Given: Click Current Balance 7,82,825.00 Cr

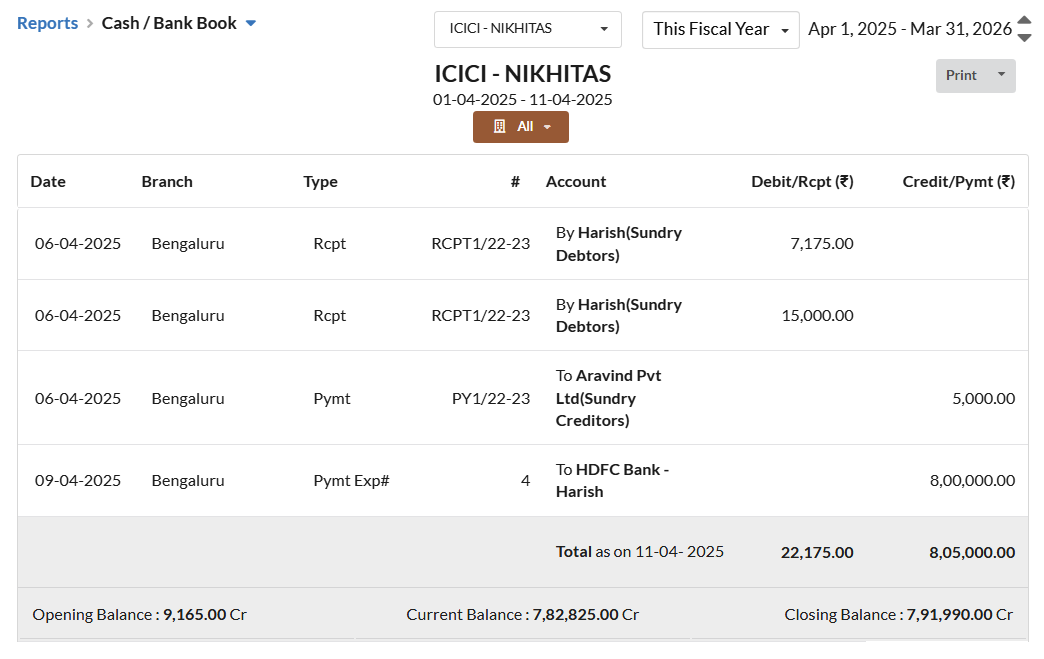Looking at the screenshot, I should 523,614.
